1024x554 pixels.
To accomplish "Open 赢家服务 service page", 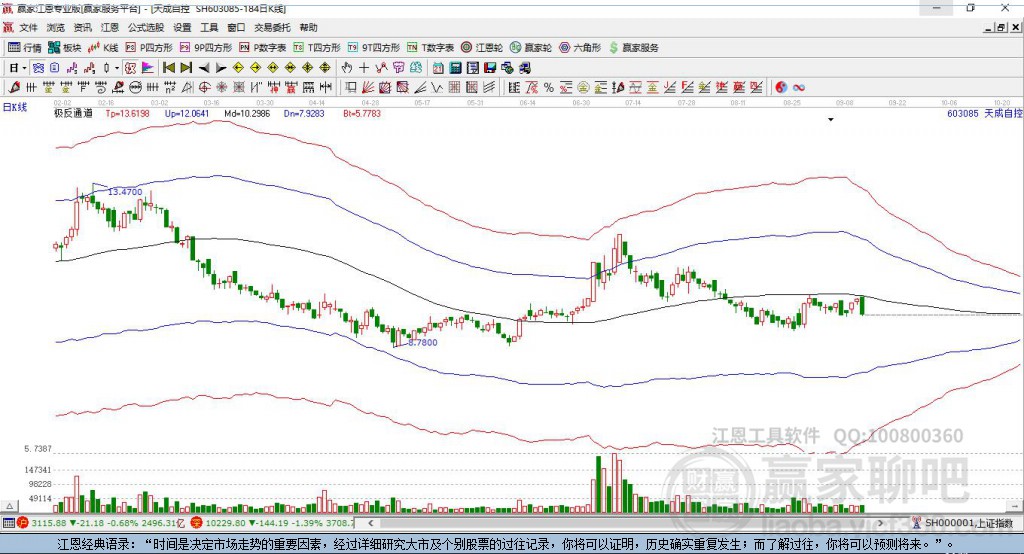I will [x=633, y=48].
